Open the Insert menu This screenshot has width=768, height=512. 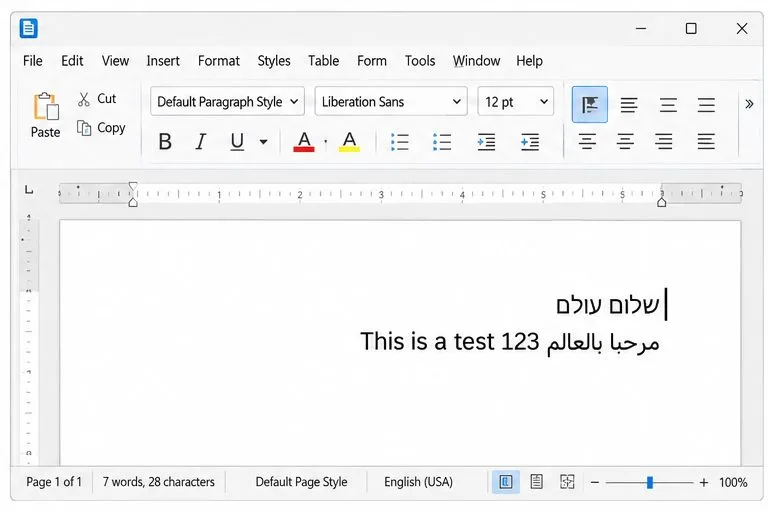tap(163, 61)
